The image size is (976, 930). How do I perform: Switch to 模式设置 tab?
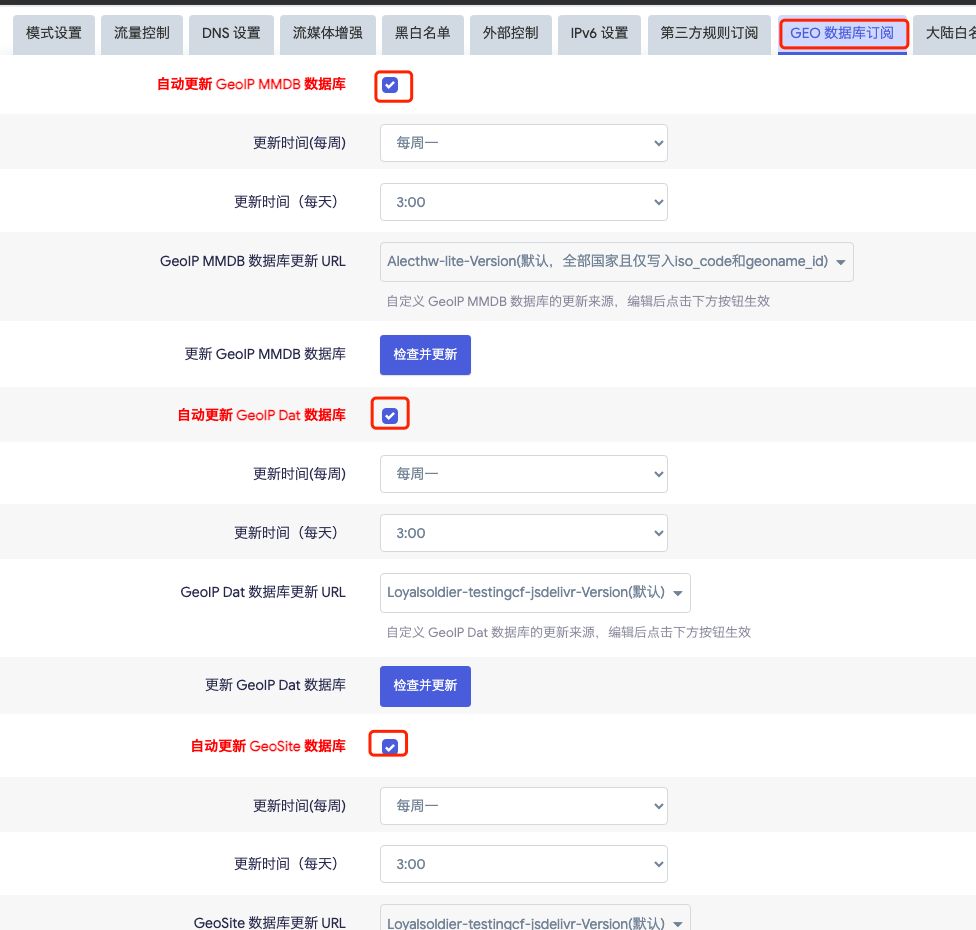[54, 34]
